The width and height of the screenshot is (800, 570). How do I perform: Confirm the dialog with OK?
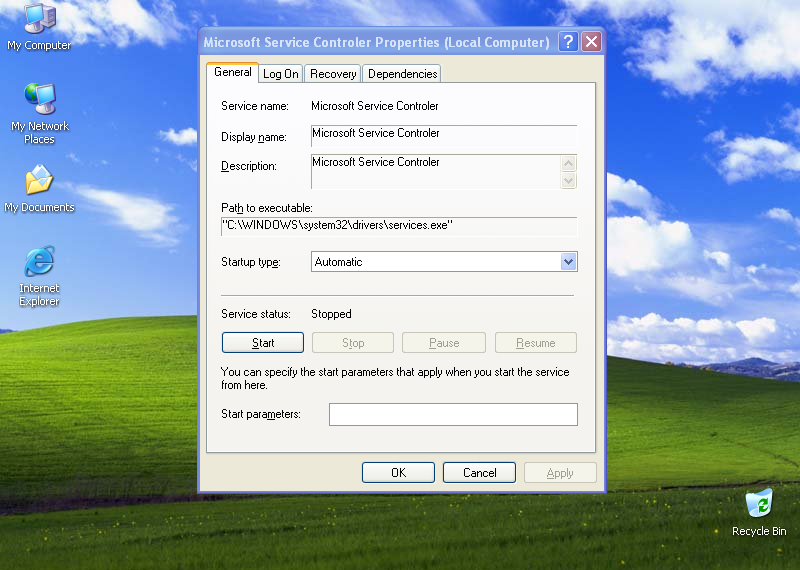tap(398, 473)
